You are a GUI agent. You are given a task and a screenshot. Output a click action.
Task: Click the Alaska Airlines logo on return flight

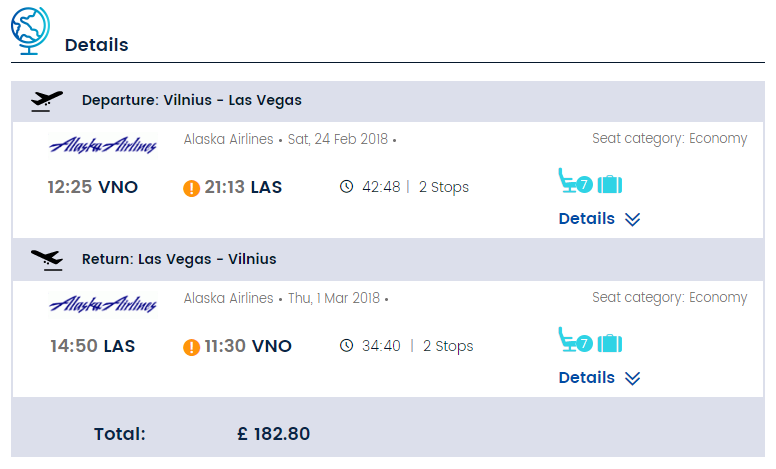103,304
